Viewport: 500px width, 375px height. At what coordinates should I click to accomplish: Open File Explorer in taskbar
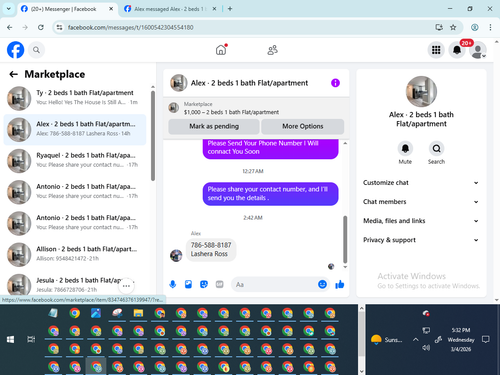(138, 313)
